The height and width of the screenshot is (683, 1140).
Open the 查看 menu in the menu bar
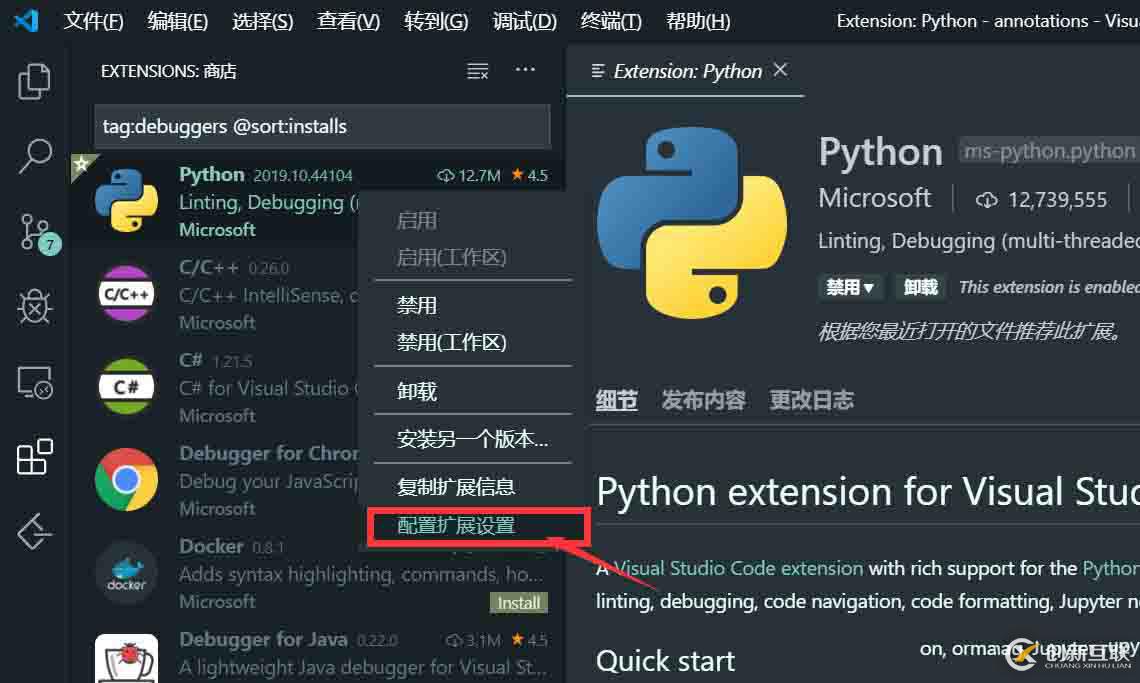[x=347, y=21]
